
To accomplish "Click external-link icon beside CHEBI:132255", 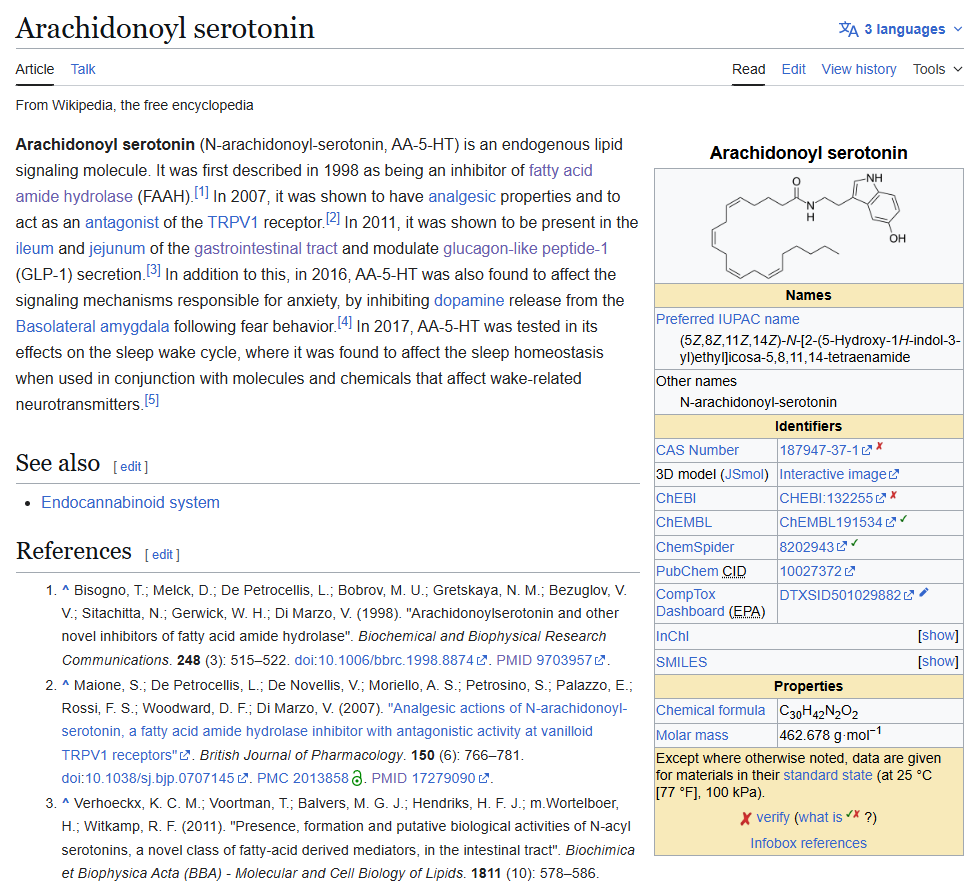I will pos(881,499).
